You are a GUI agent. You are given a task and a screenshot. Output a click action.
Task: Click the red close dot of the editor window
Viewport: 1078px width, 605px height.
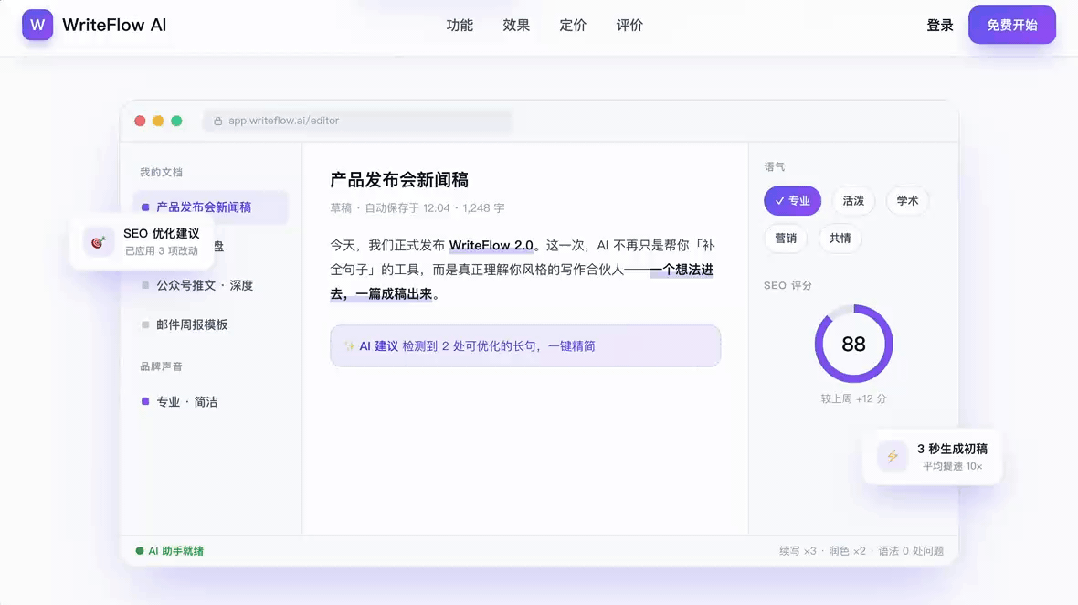[140, 121]
